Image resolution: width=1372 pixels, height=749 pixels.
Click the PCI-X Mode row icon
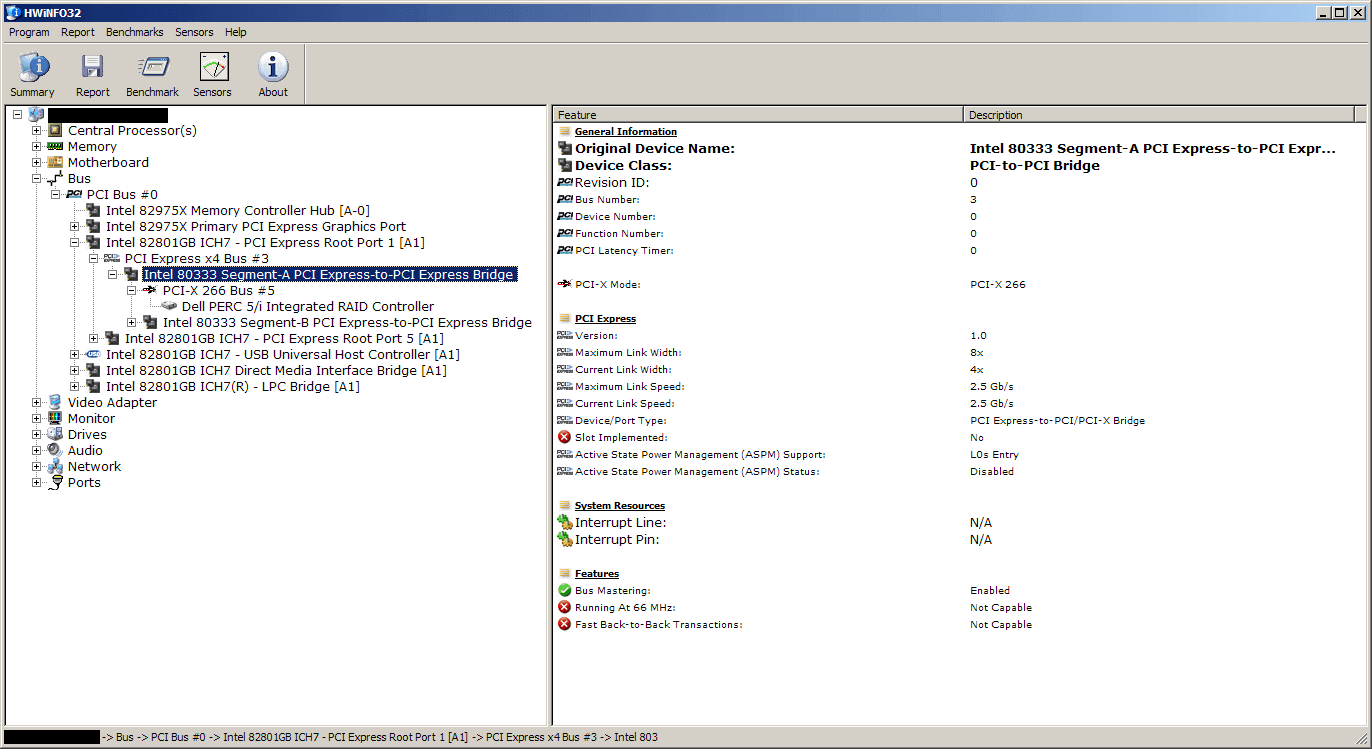[x=565, y=284]
